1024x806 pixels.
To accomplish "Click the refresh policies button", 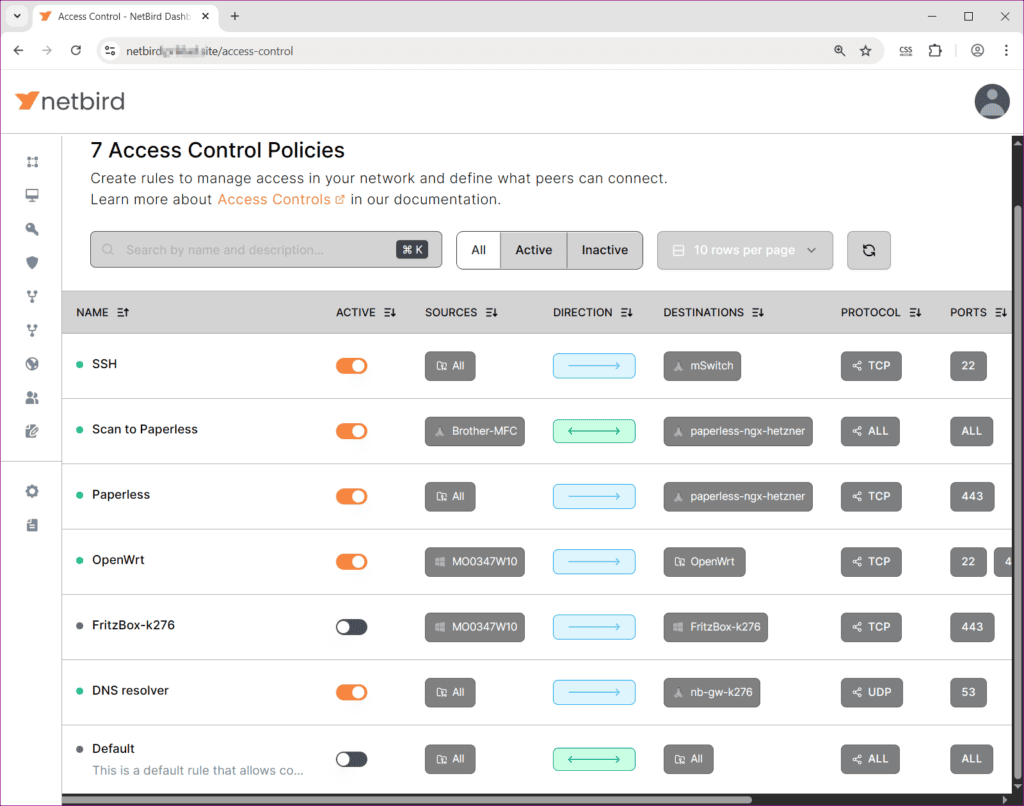I will (869, 250).
